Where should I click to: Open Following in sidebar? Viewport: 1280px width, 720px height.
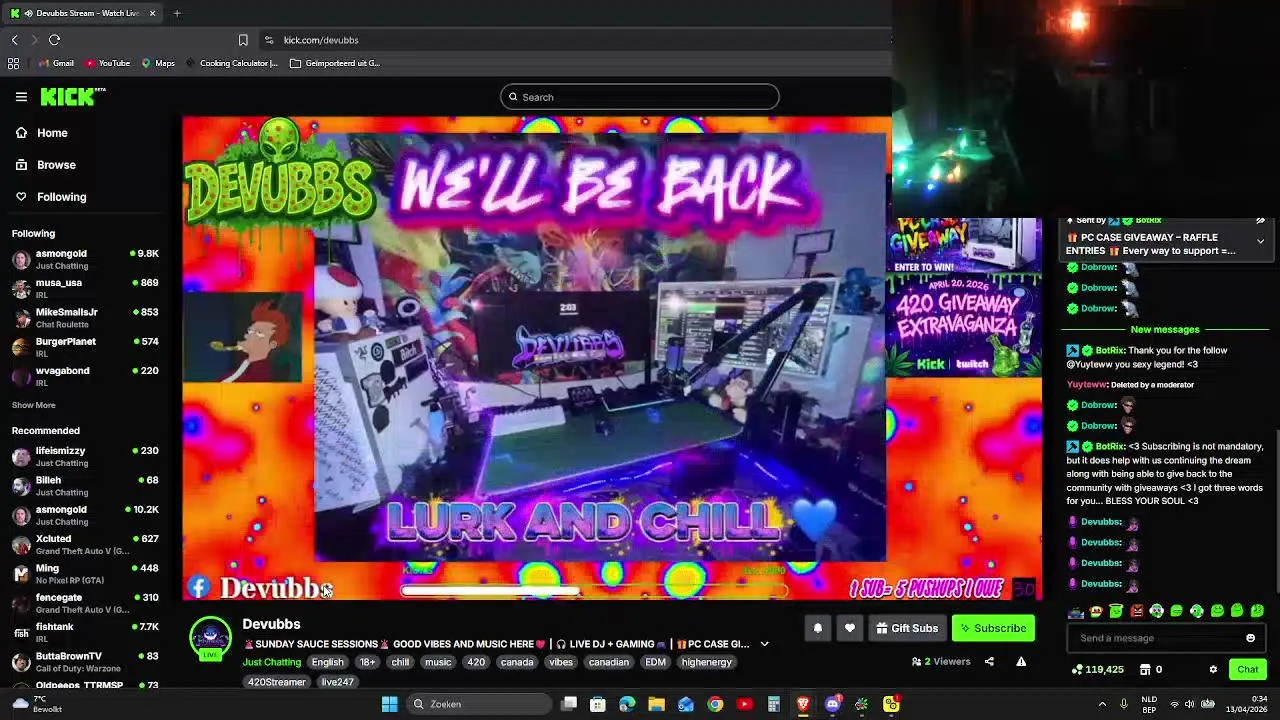coord(50,197)
